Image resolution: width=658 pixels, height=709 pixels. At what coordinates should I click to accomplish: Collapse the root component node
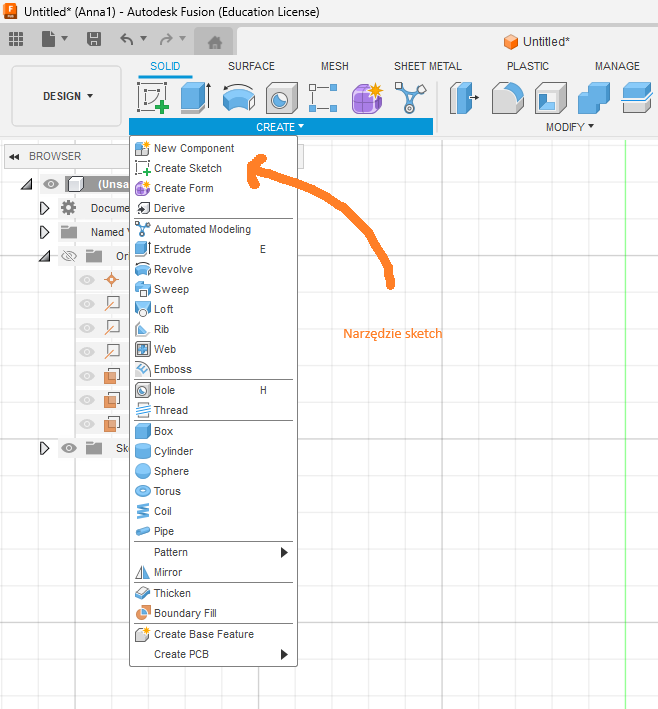click(x=27, y=184)
